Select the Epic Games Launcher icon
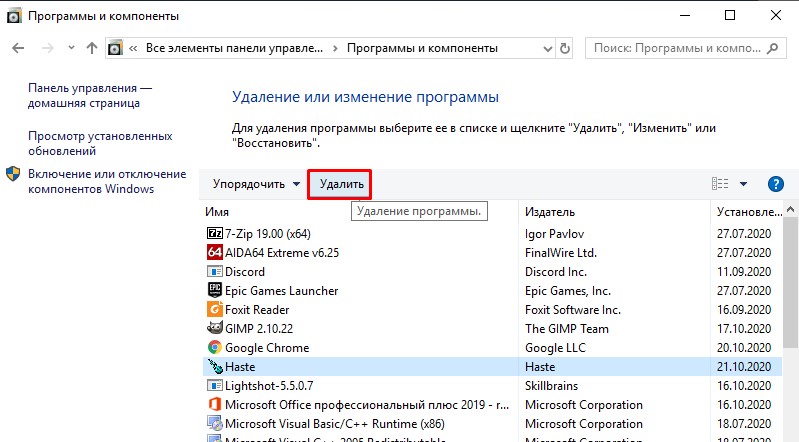799x442 pixels. (x=214, y=290)
